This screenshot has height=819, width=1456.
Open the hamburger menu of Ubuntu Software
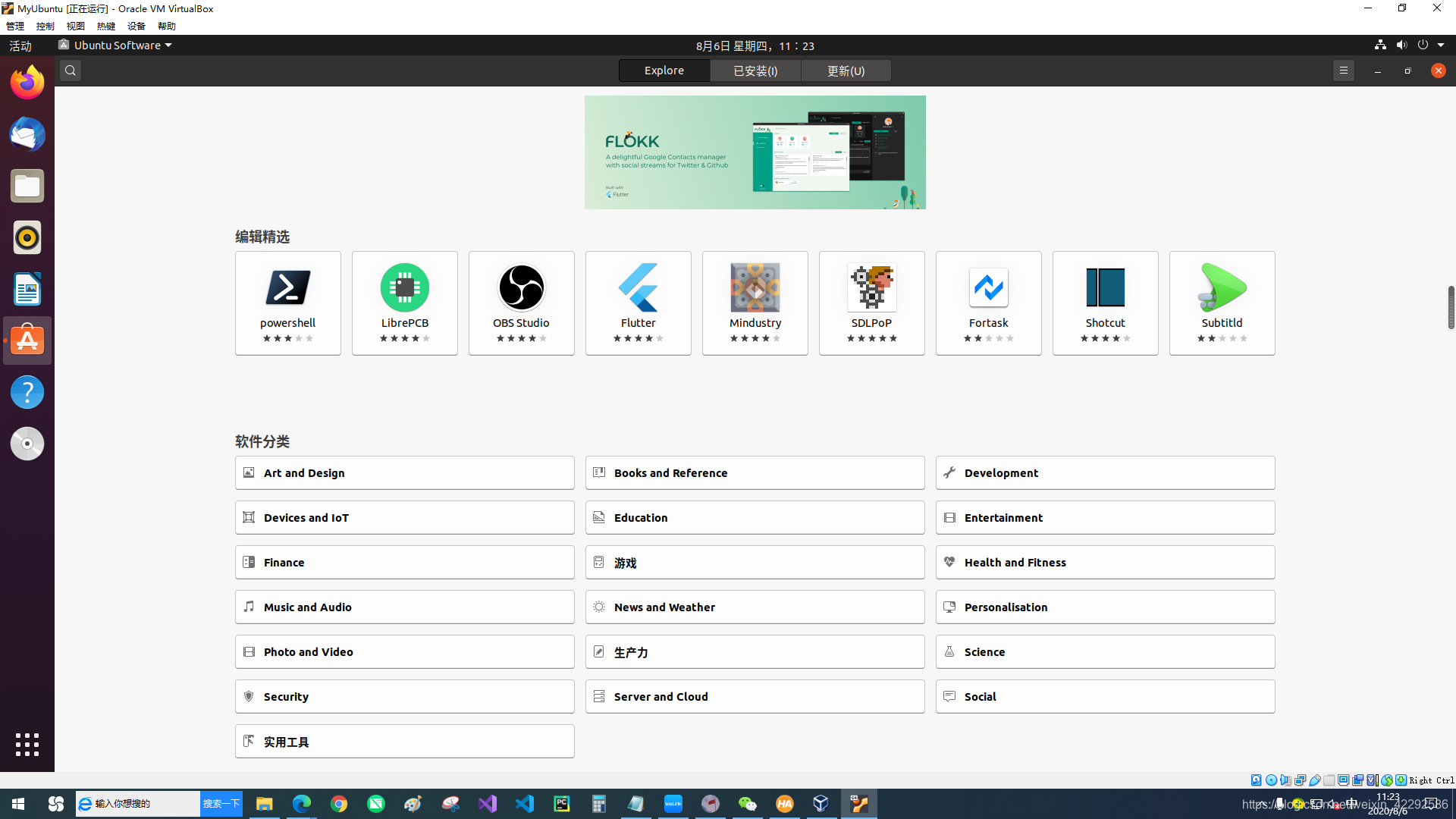(x=1343, y=70)
